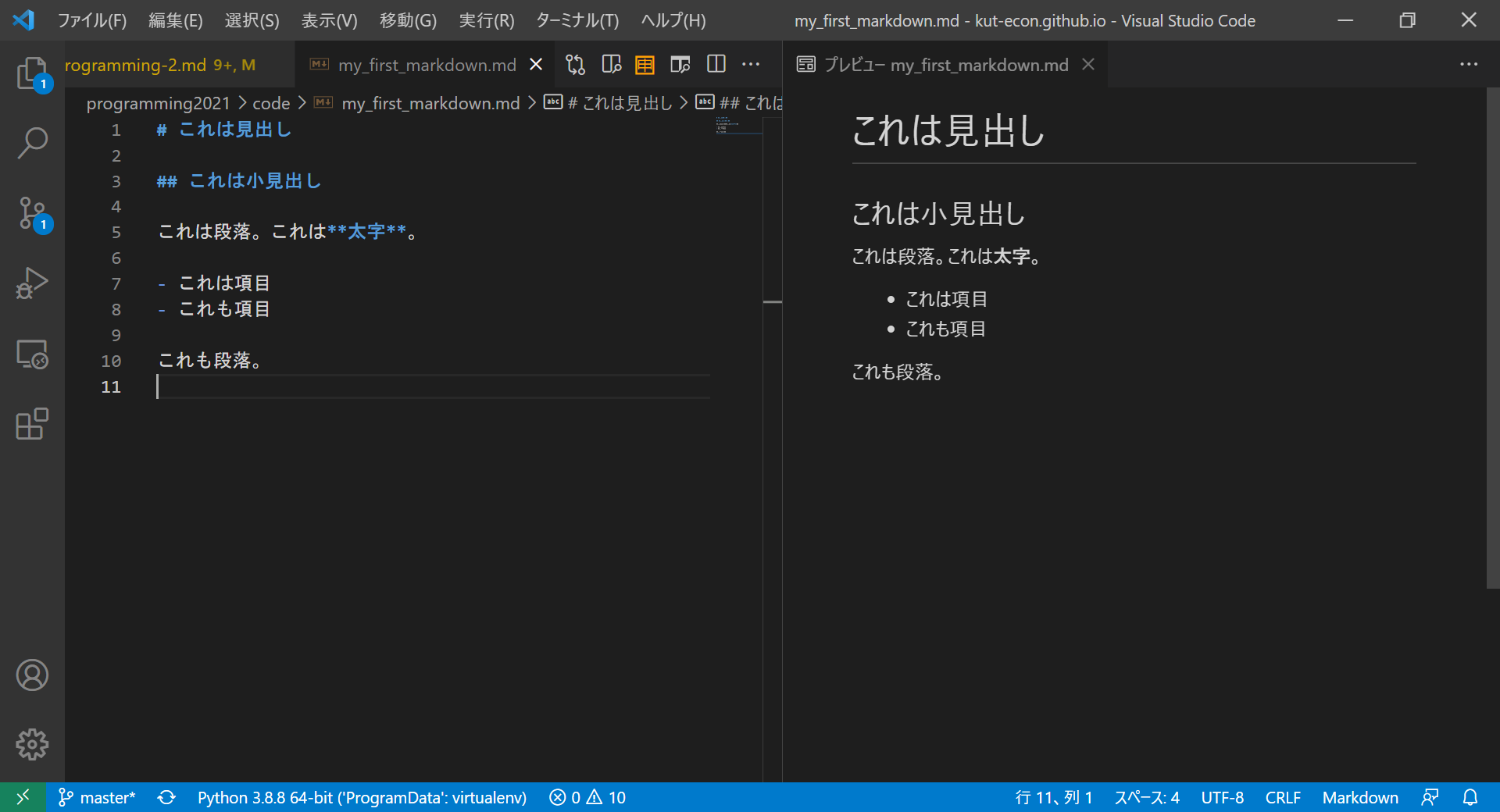Screen dimensions: 1500x812
Task: Click the master* branch indicator
Action: pyautogui.click(x=97, y=797)
